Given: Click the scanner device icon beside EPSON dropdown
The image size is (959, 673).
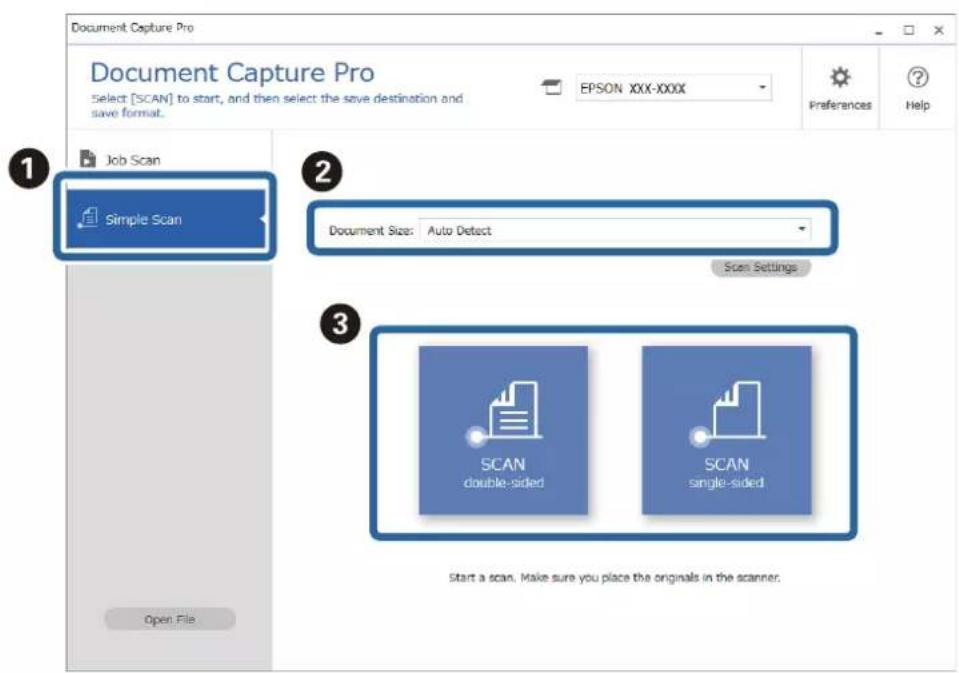Looking at the screenshot, I should tap(552, 88).
